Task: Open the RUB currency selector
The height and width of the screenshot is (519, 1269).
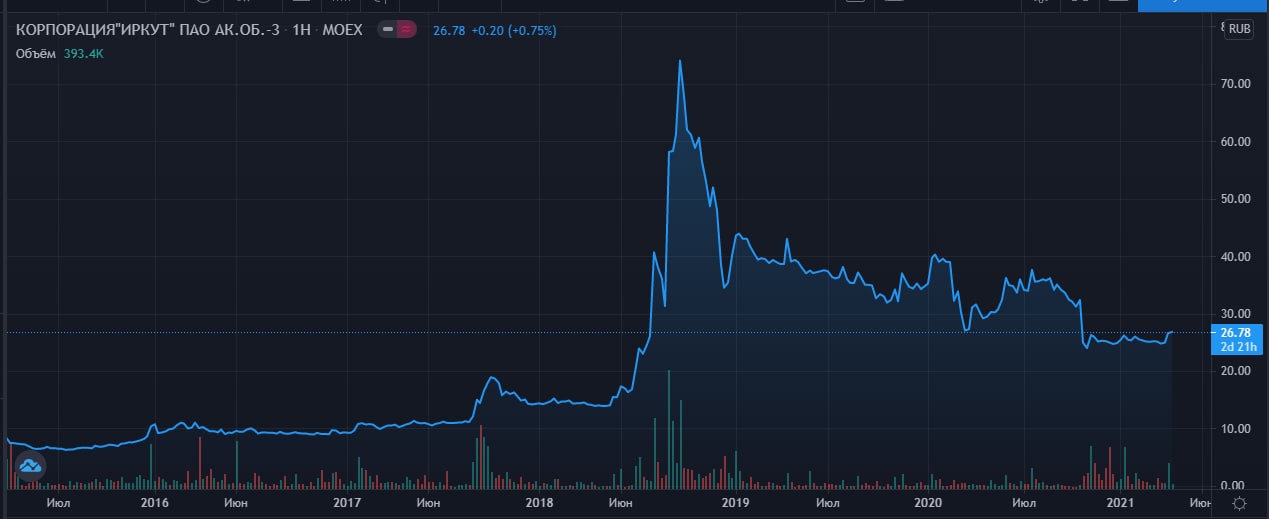Action: click(1240, 29)
